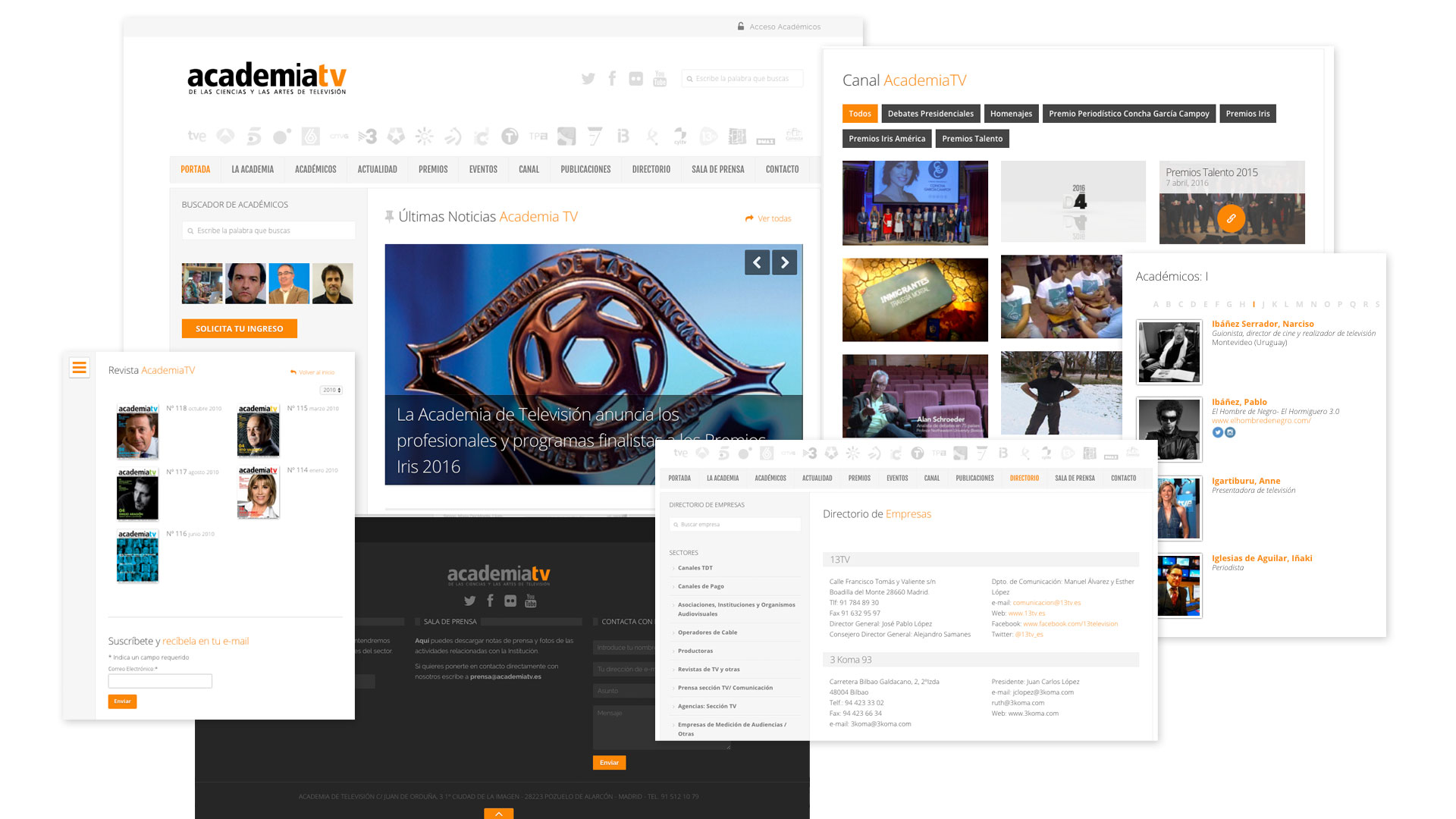Click the Antena 3 logo in main channel strip
The height and width of the screenshot is (819, 1456).
point(225,136)
